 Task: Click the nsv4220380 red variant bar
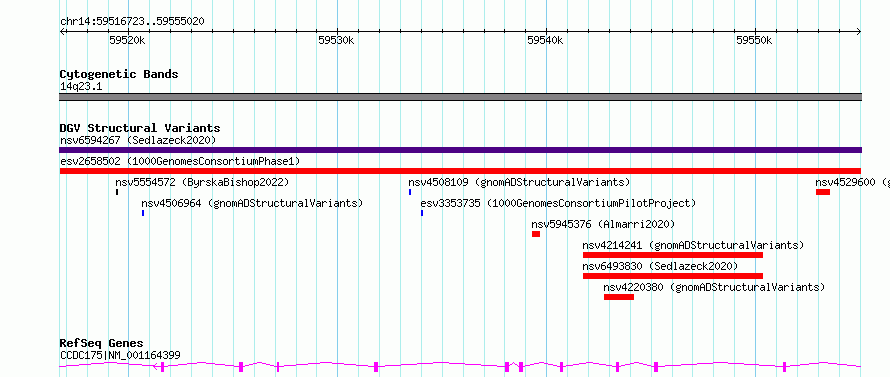(619, 297)
